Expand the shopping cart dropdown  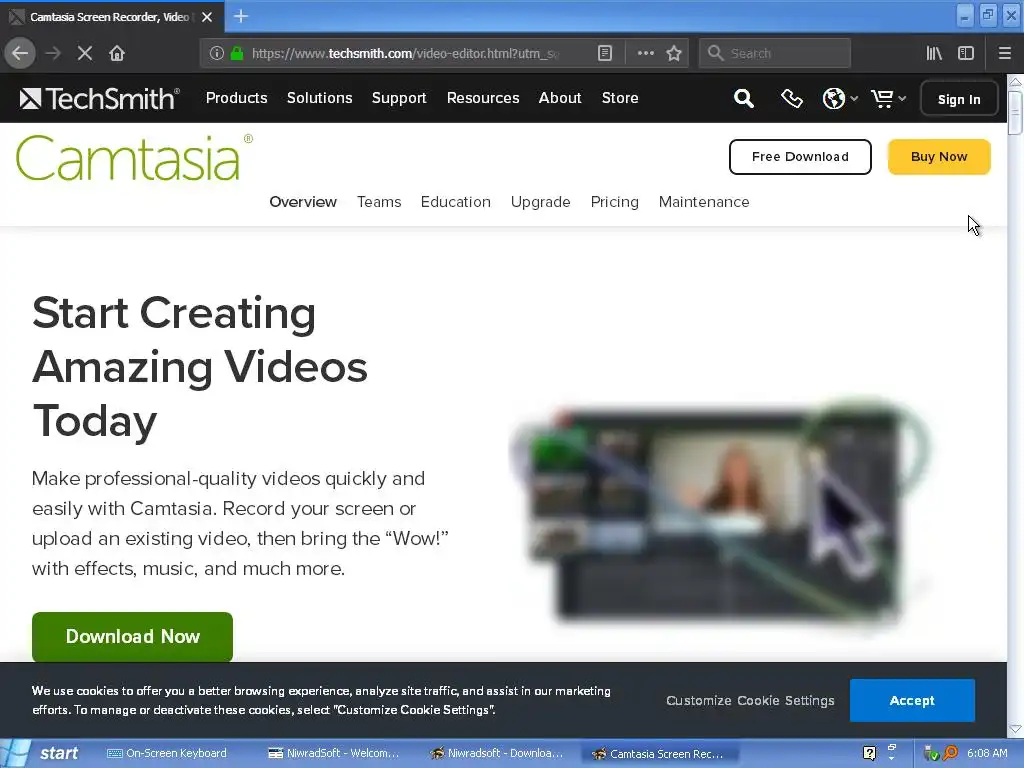[888, 99]
